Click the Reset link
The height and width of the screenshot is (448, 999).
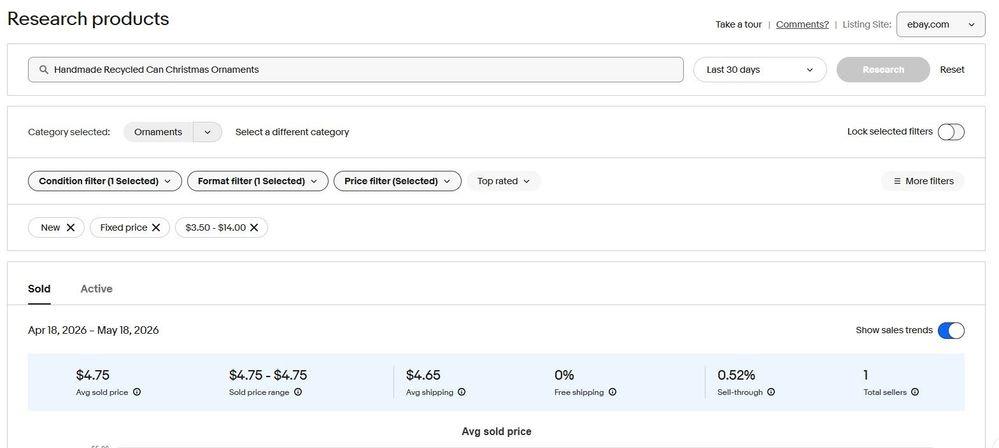(x=952, y=69)
